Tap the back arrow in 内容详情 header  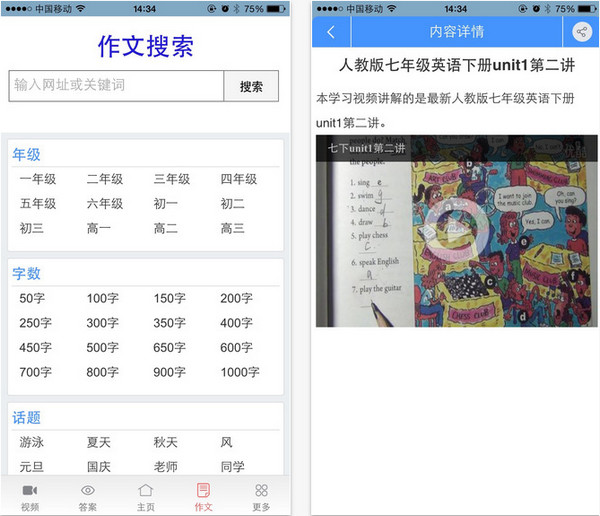click(331, 32)
